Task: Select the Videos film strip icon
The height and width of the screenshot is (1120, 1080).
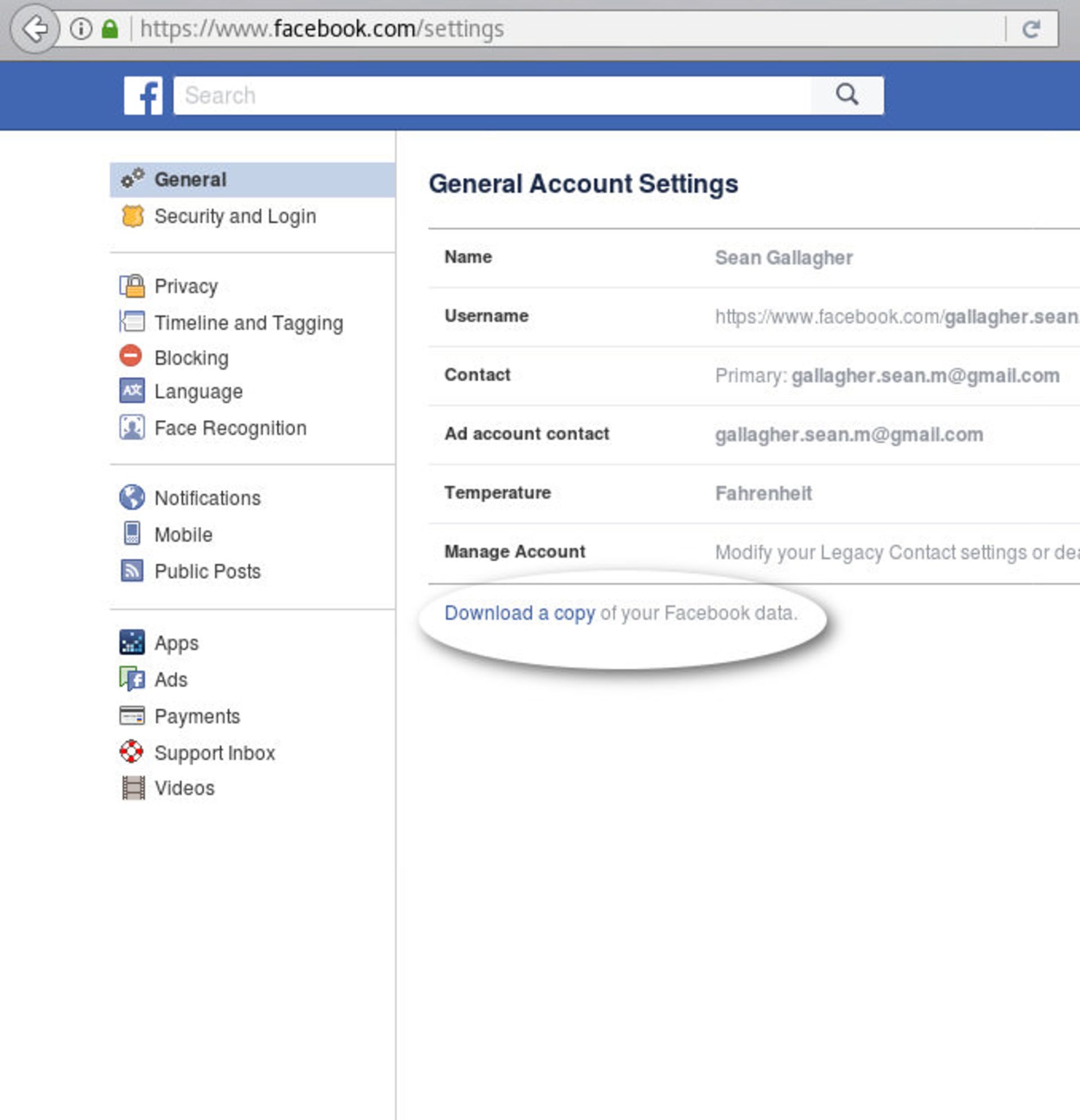Action: [x=132, y=788]
